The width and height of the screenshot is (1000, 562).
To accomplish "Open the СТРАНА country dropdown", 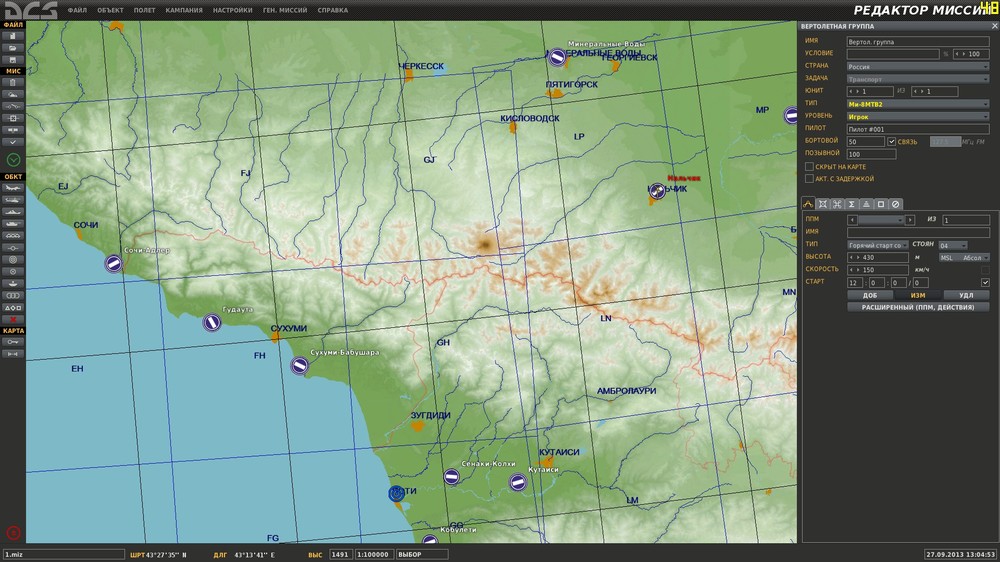I will pyautogui.click(x=918, y=66).
